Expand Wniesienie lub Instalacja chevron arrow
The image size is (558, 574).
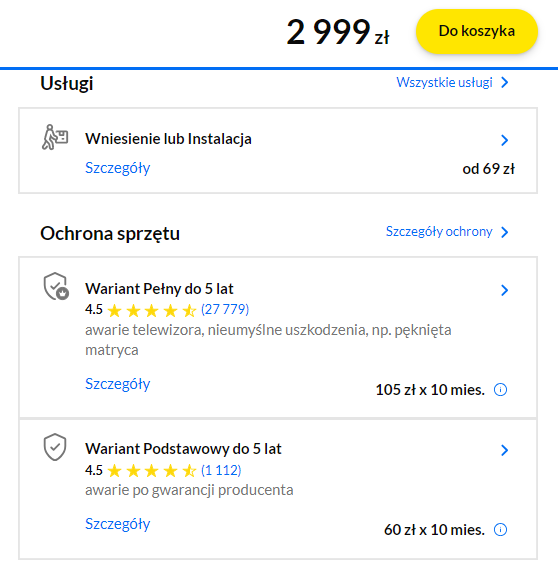(505, 140)
